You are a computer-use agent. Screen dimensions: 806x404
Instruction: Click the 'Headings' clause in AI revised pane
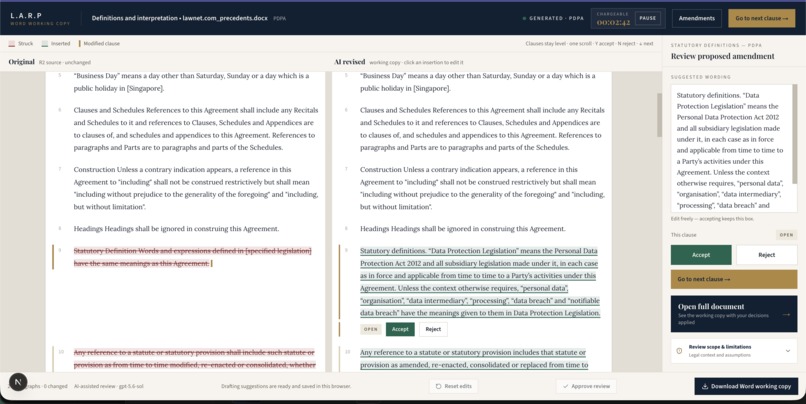click(463, 229)
